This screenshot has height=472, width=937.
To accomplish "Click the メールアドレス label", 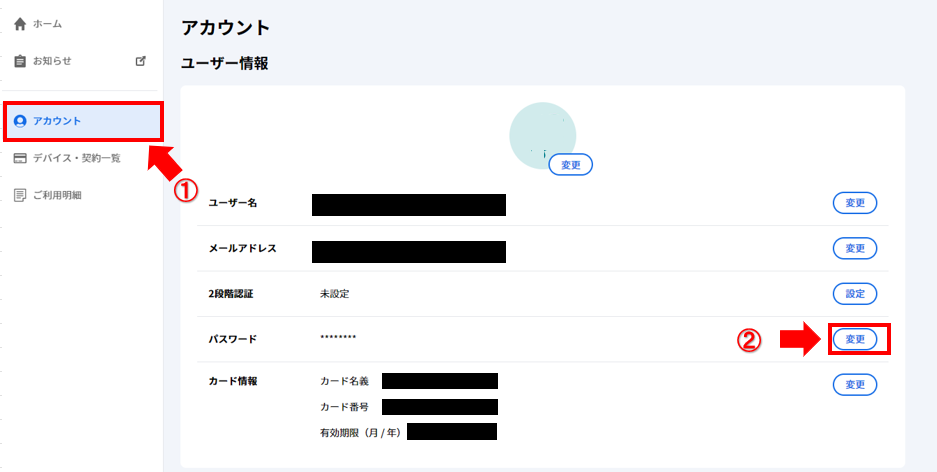I will [x=242, y=249].
